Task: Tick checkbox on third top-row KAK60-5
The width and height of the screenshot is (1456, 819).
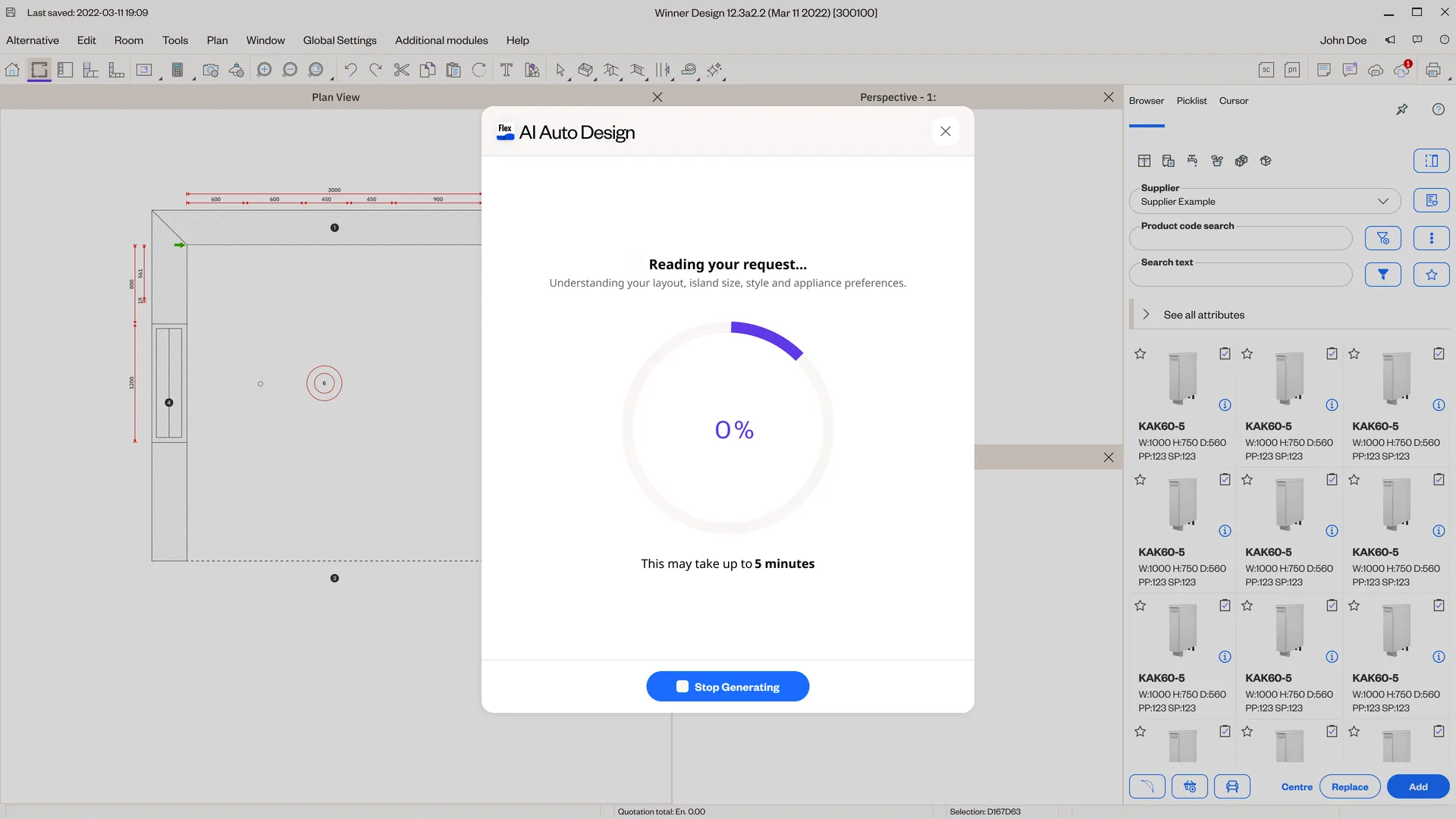Action: 1439,353
